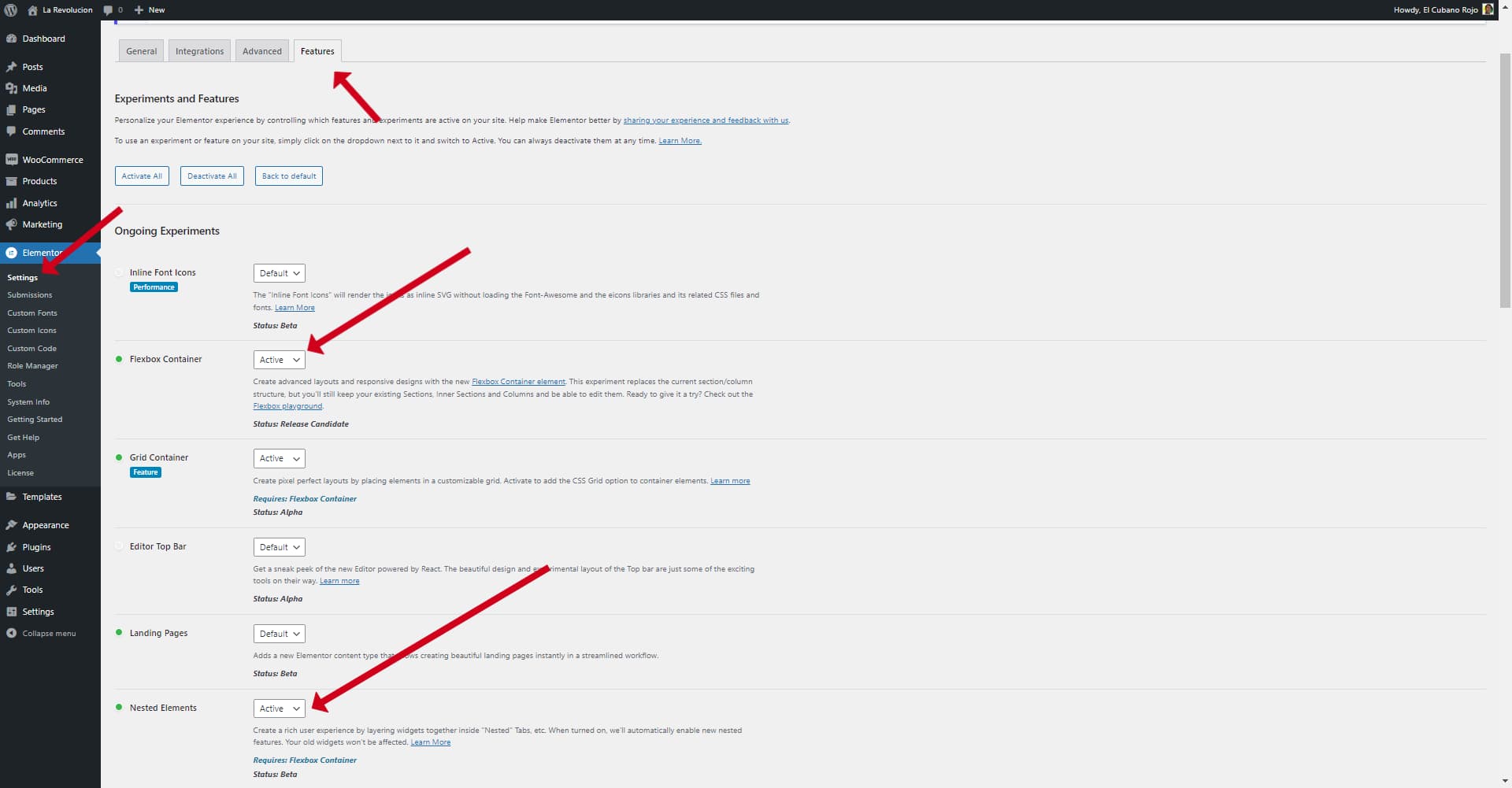Click the Performance tag under Inline Font Icons
The height and width of the screenshot is (788, 1512).
pyautogui.click(x=154, y=287)
